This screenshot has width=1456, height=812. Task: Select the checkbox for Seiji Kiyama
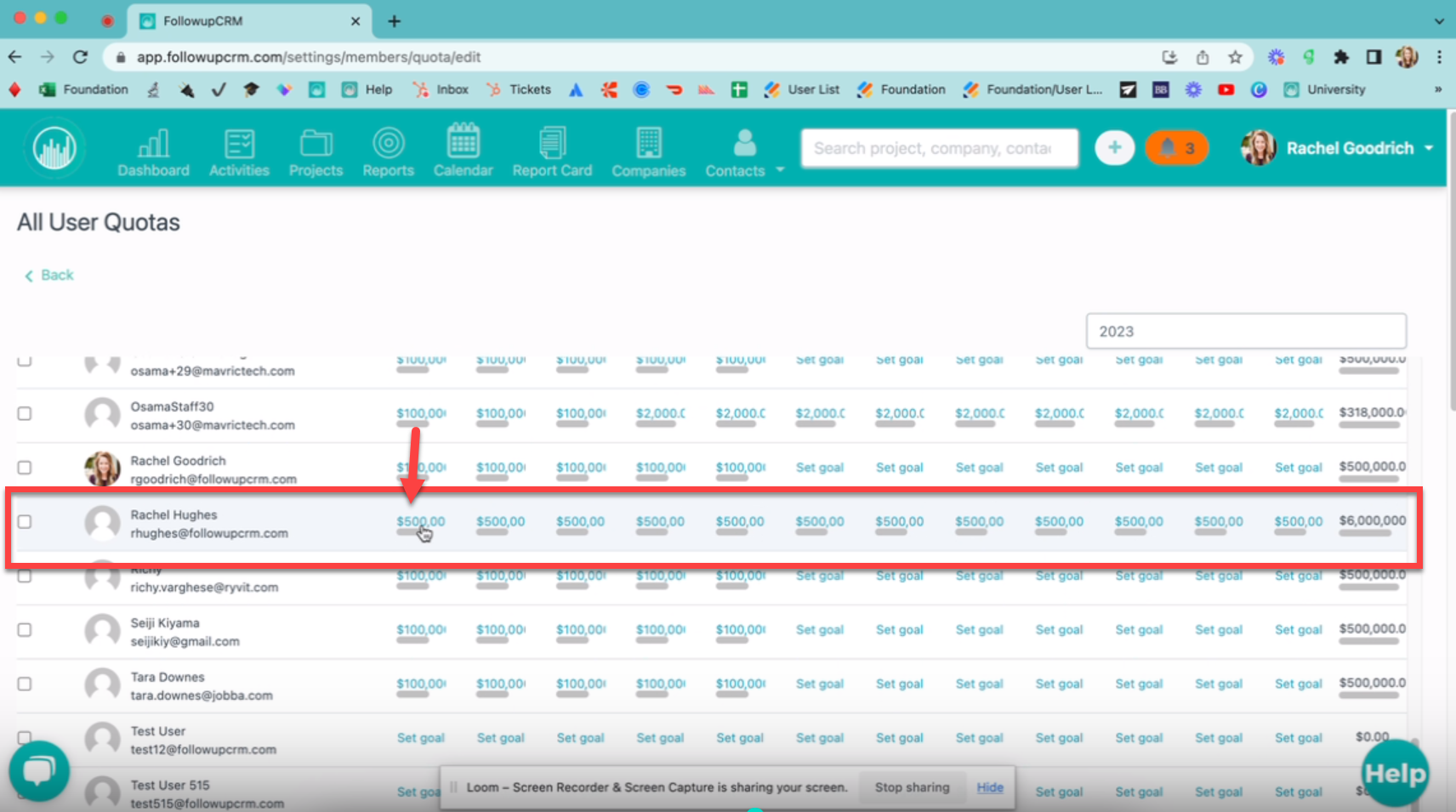[x=25, y=629]
